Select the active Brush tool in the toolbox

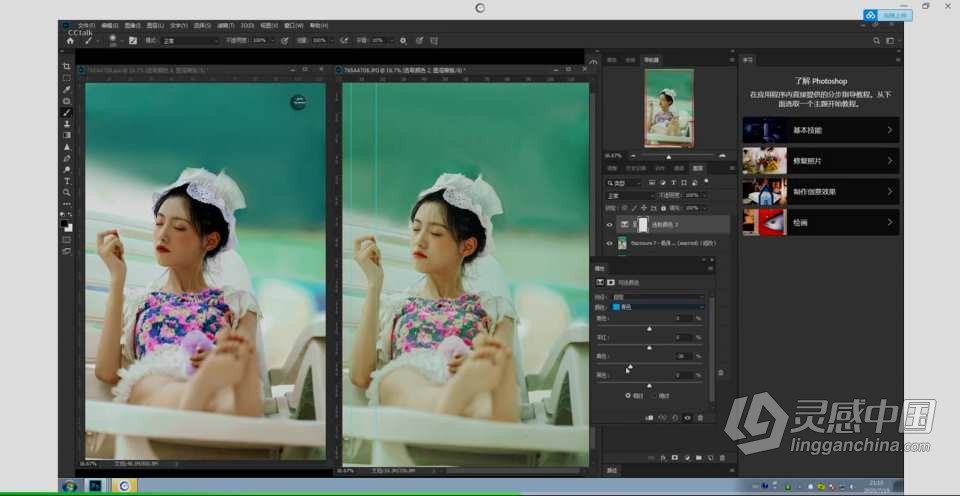[x=67, y=113]
